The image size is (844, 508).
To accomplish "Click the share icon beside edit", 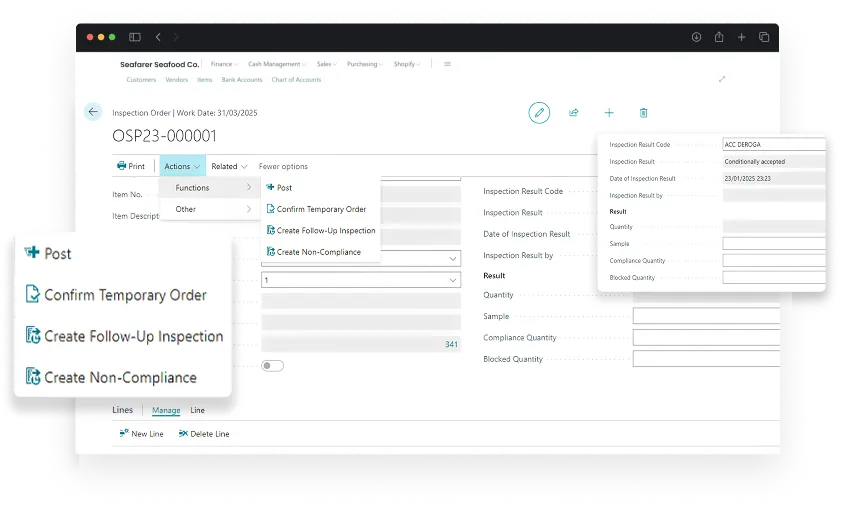I will coord(574,113).
